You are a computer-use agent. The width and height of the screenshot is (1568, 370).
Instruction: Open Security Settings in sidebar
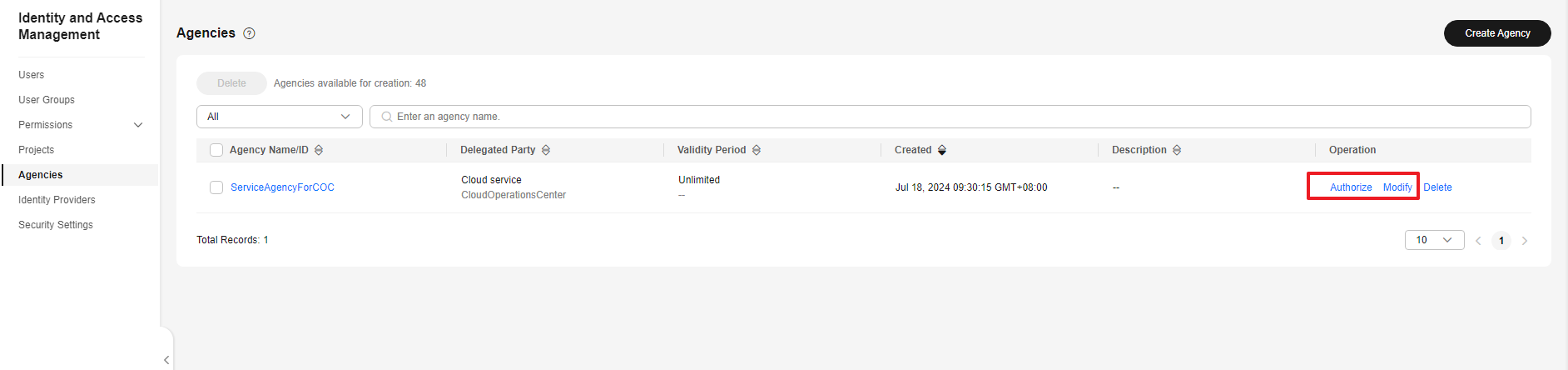pyautogui.click(x=56, y=225)
